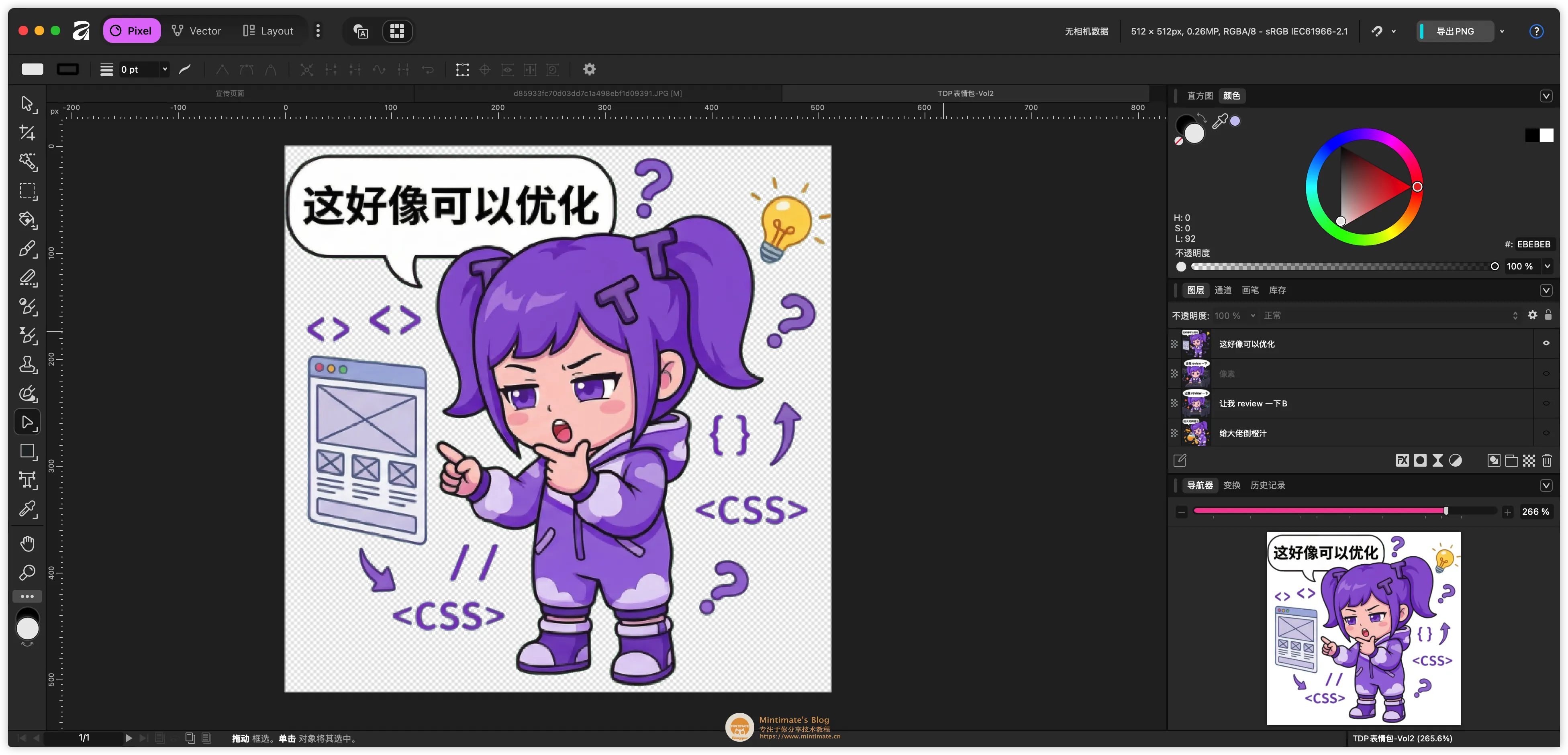Choose the Paint Brush tool

pyautogui.click(x=28, y=249)
